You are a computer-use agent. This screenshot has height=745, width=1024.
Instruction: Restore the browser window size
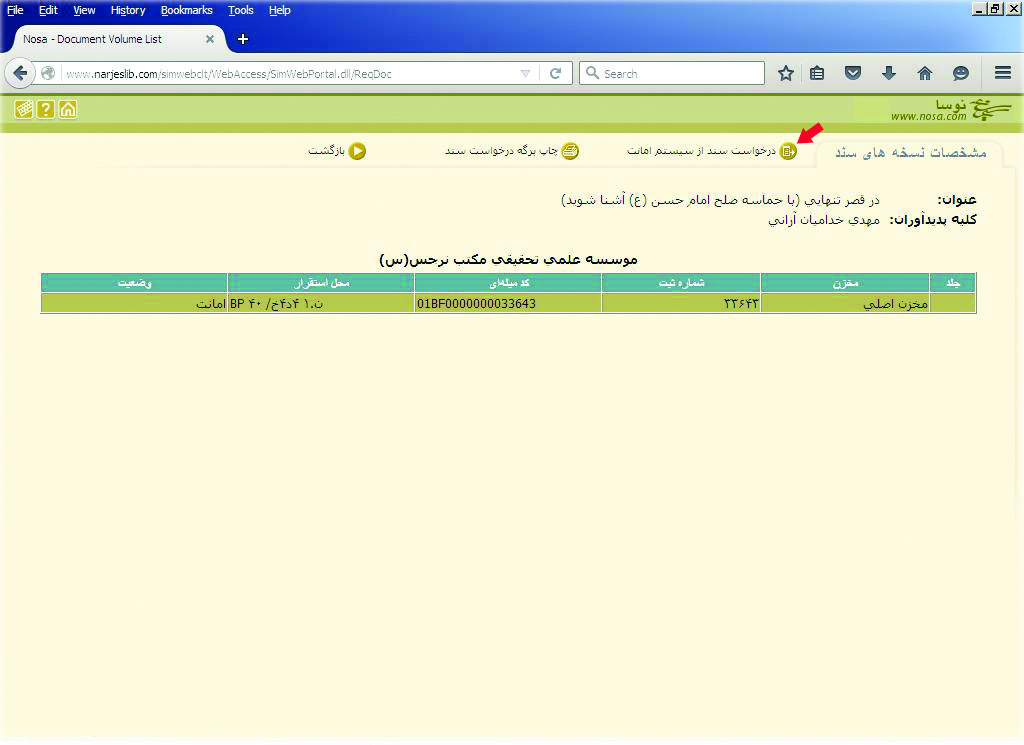coord(995,9)
